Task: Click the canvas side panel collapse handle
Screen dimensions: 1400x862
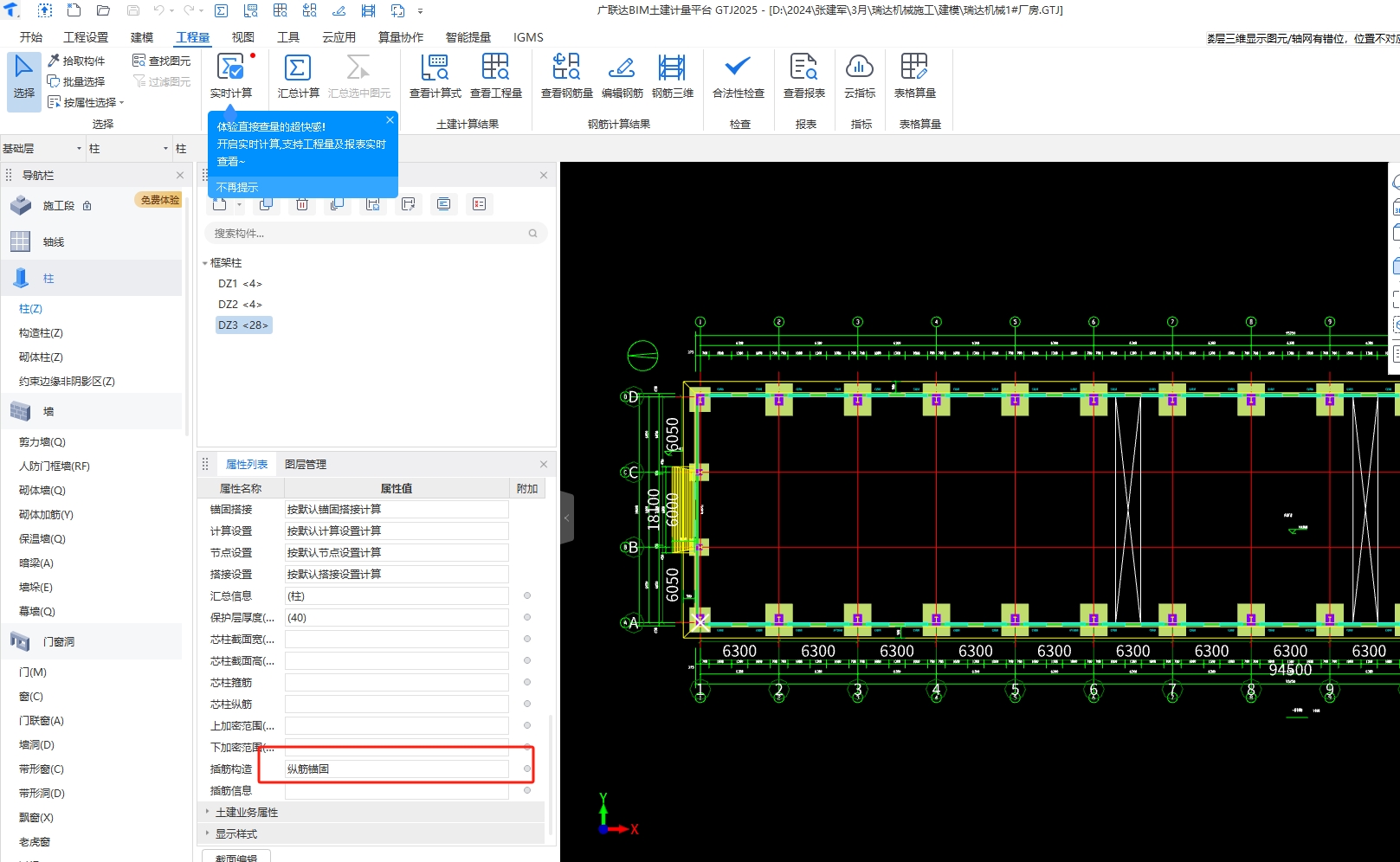Action: click(567, 518)
